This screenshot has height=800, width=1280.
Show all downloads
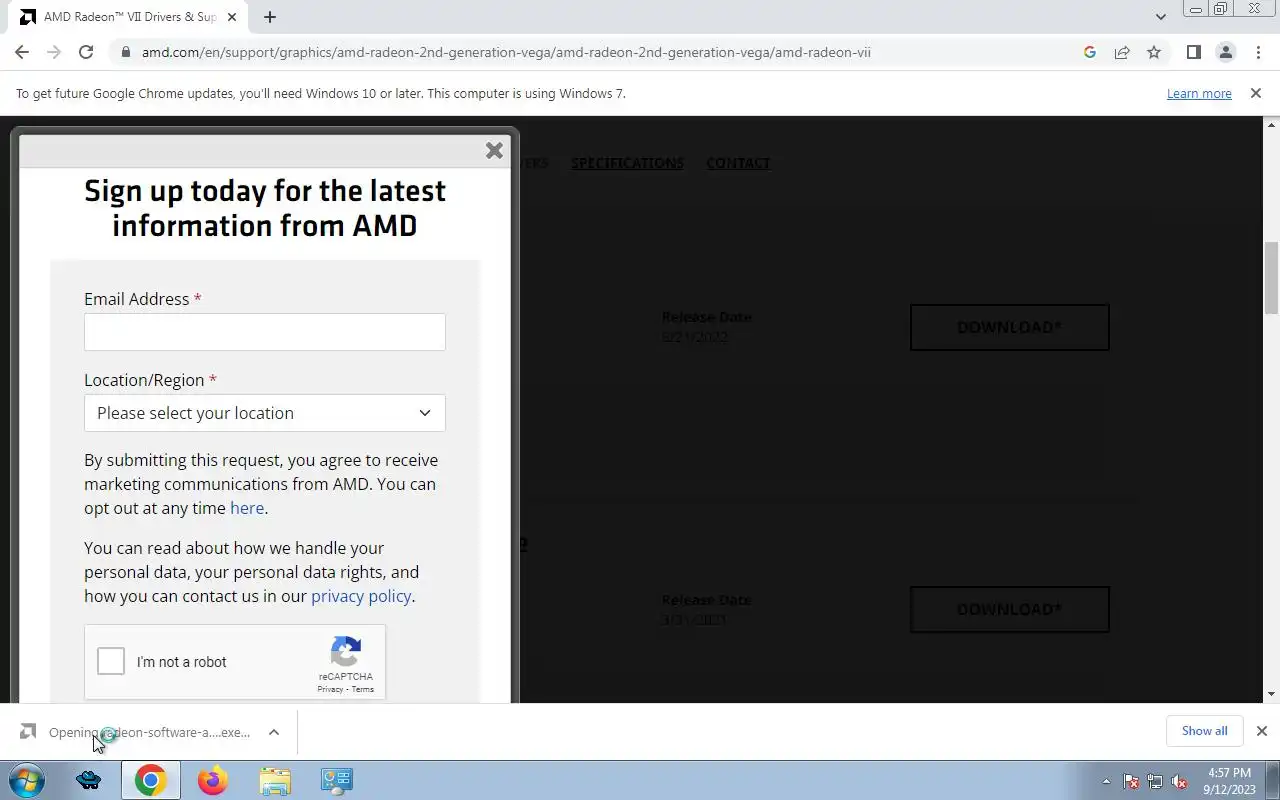pyautogui.click(x=1204, y=731)
